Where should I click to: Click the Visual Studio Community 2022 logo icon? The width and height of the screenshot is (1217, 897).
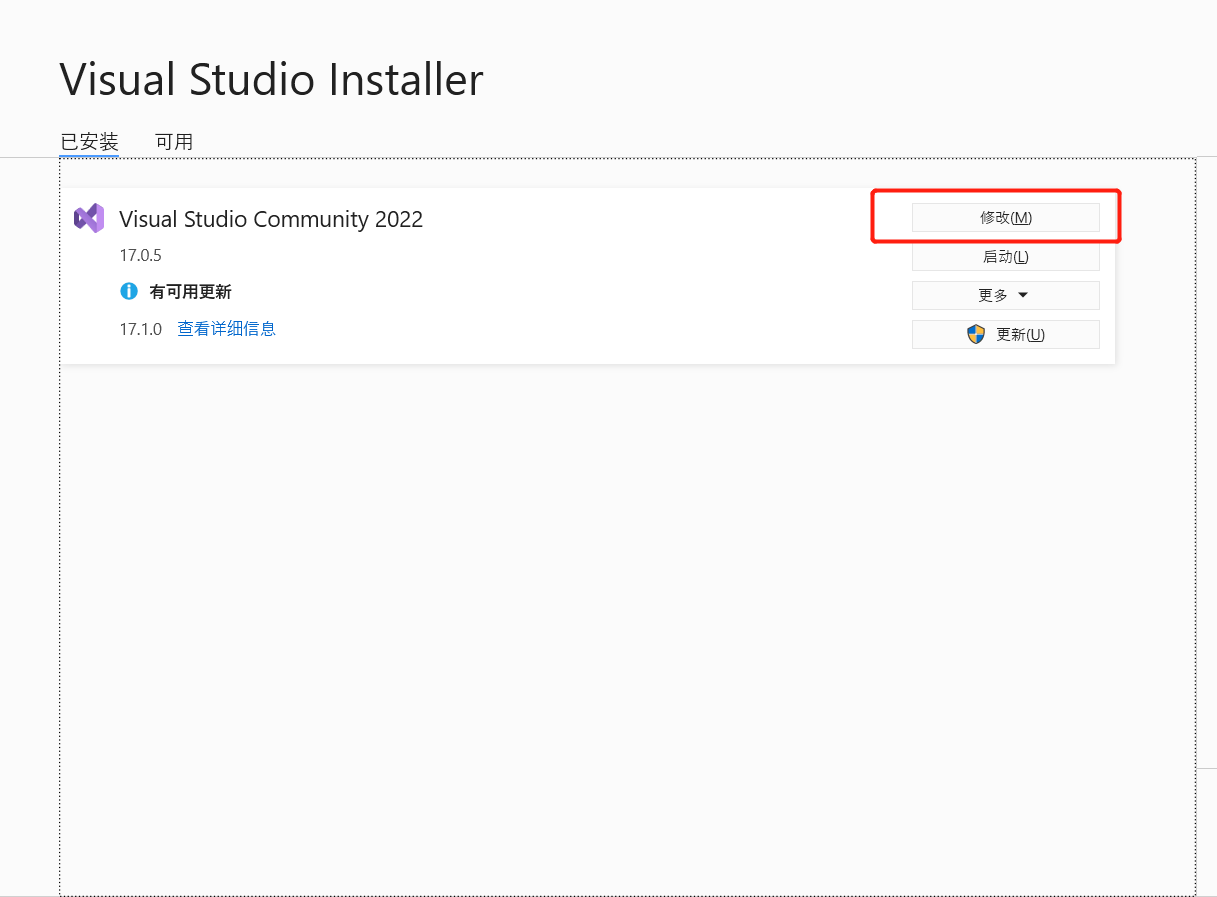tap(89, 218)
